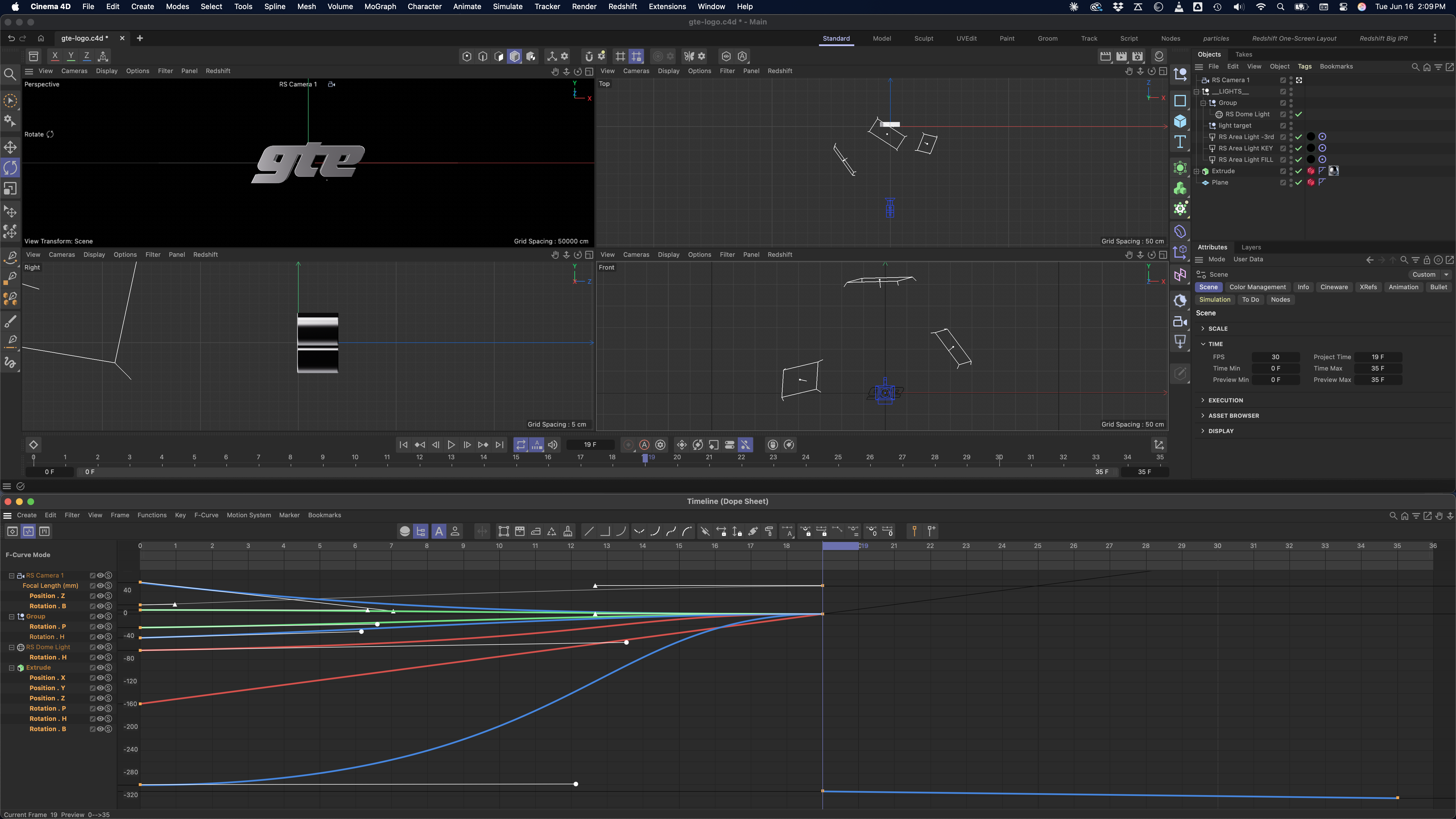Open the layout options kebab menu

[x=1434, y=38]
